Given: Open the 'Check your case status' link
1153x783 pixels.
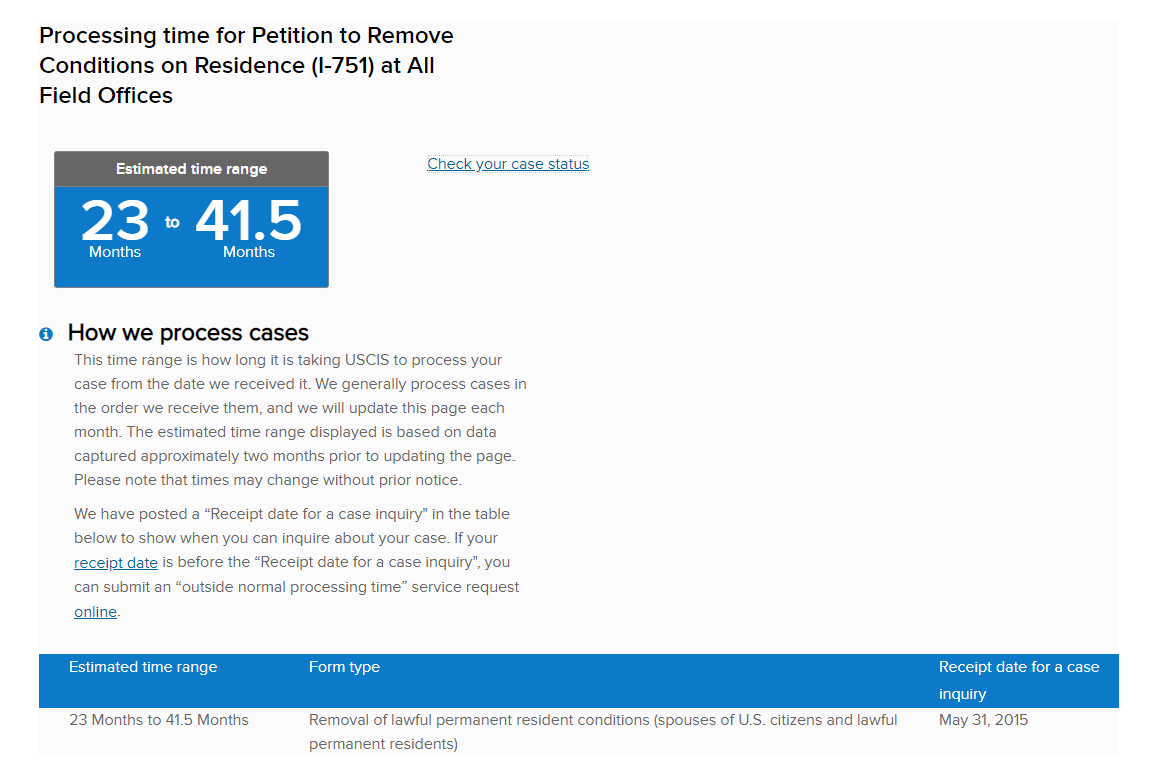Looking at the screenshot, I should pos(508,164).
